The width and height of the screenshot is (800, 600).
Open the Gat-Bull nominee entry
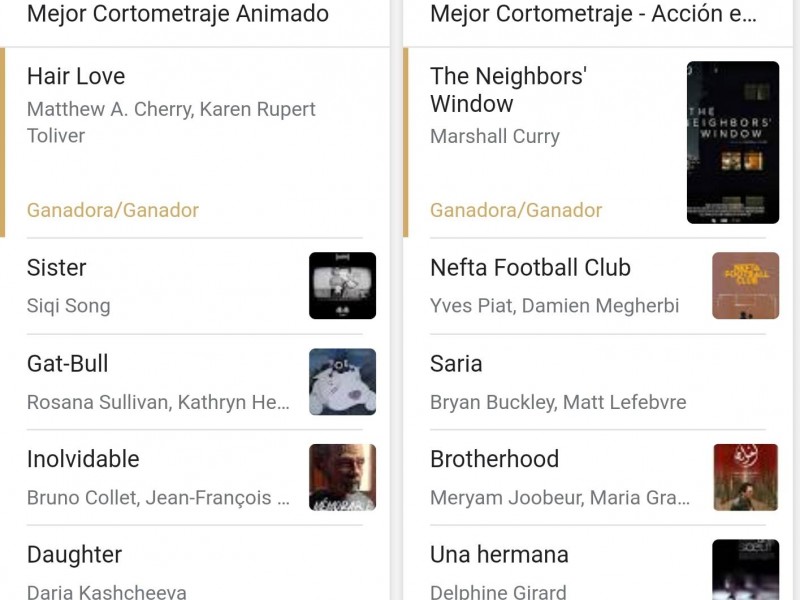68,364
